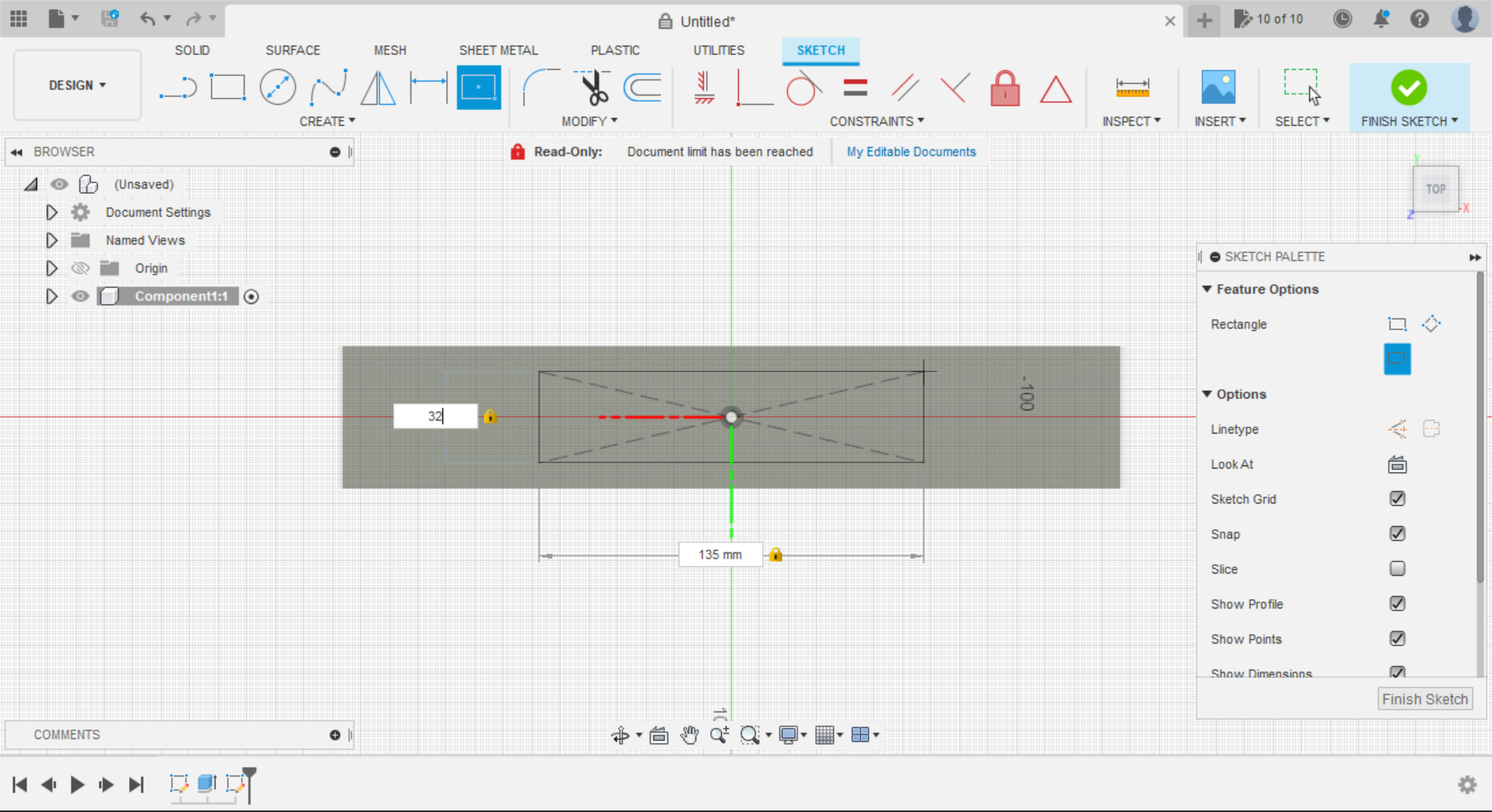Open the Select dropdown
Viewport: 1492px width, 812px height.
[x=1302, y=120]
